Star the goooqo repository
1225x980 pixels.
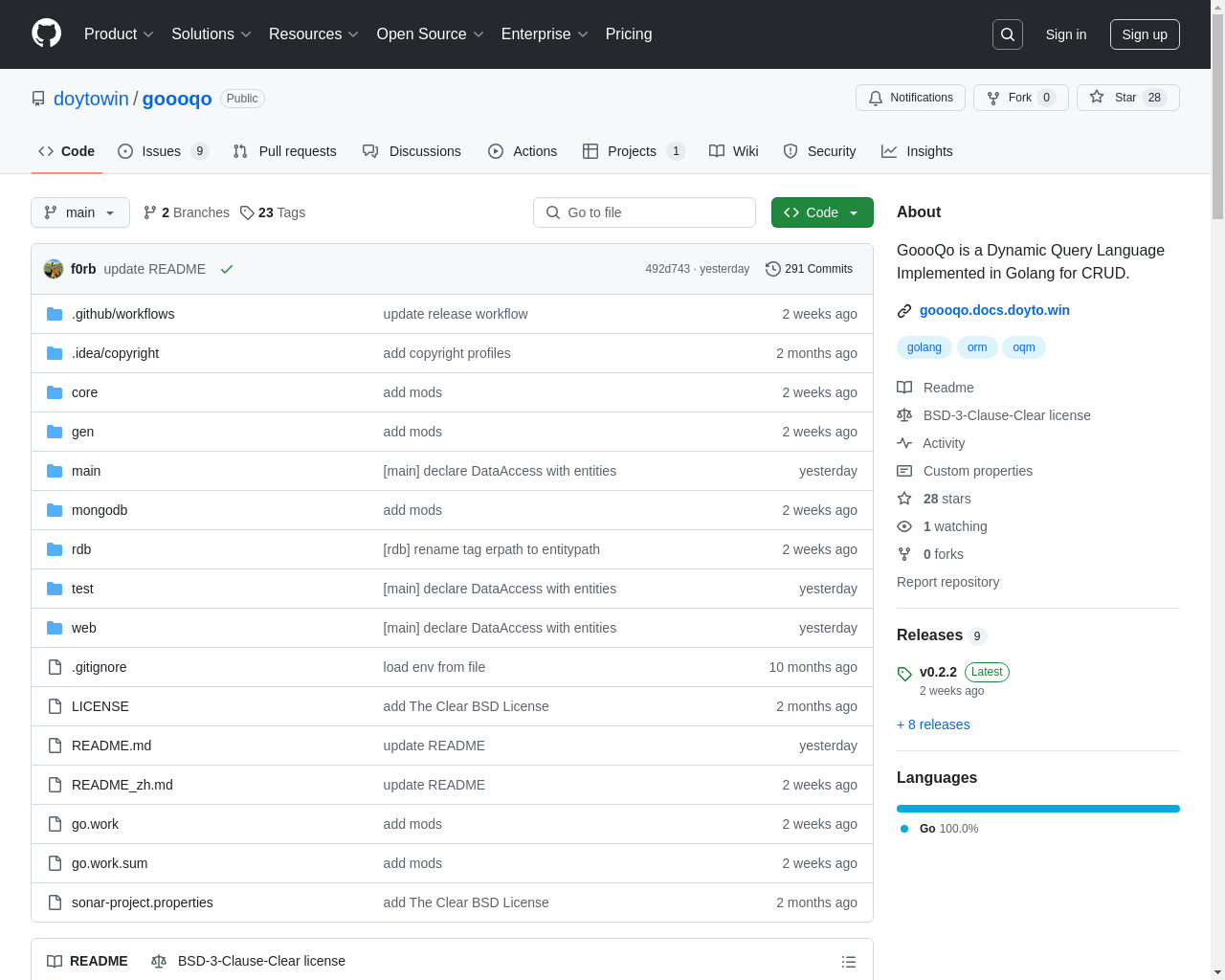click(x=1127, y=98)
